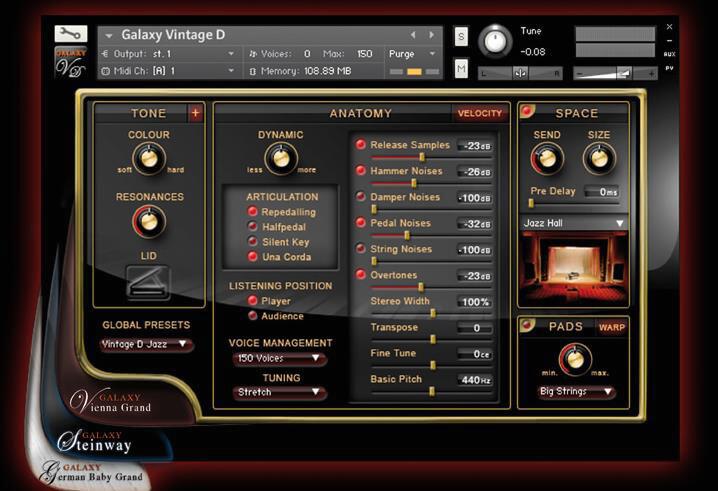Switch to Galaxy Steinway tab

[x=94, y=442]
